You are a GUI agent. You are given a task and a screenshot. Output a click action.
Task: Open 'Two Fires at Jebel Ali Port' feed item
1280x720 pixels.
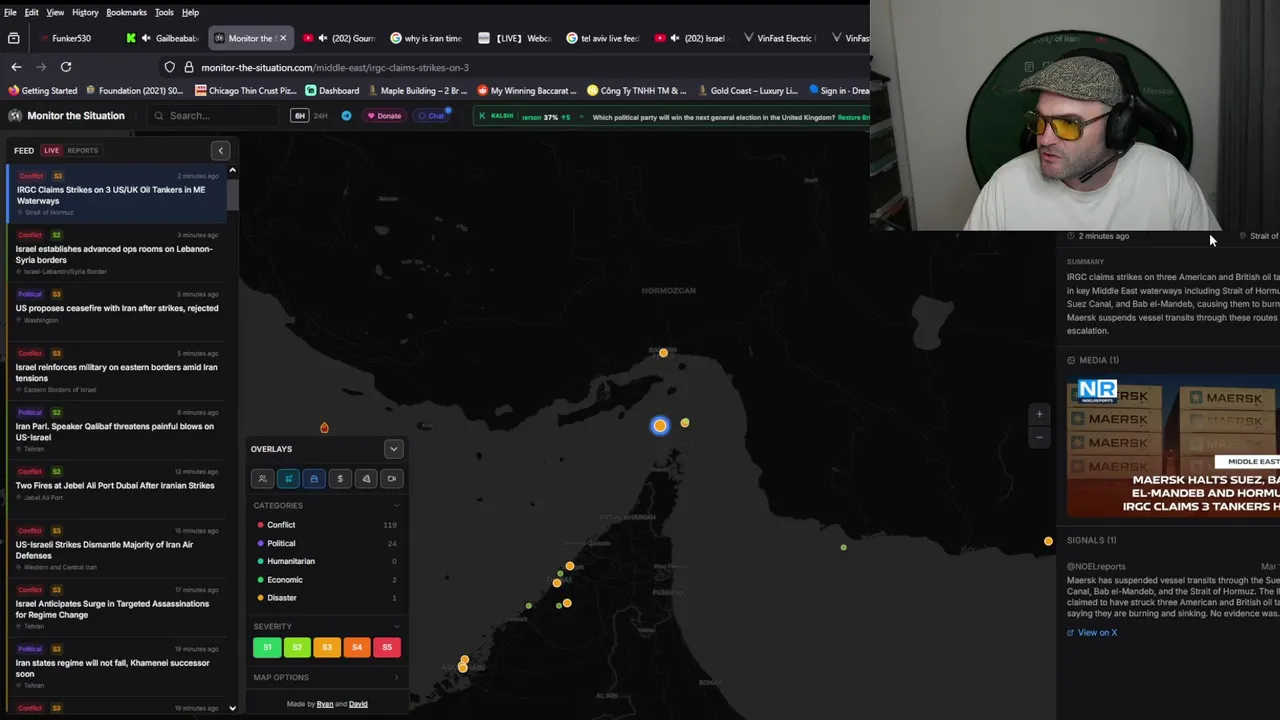point(116,485)
